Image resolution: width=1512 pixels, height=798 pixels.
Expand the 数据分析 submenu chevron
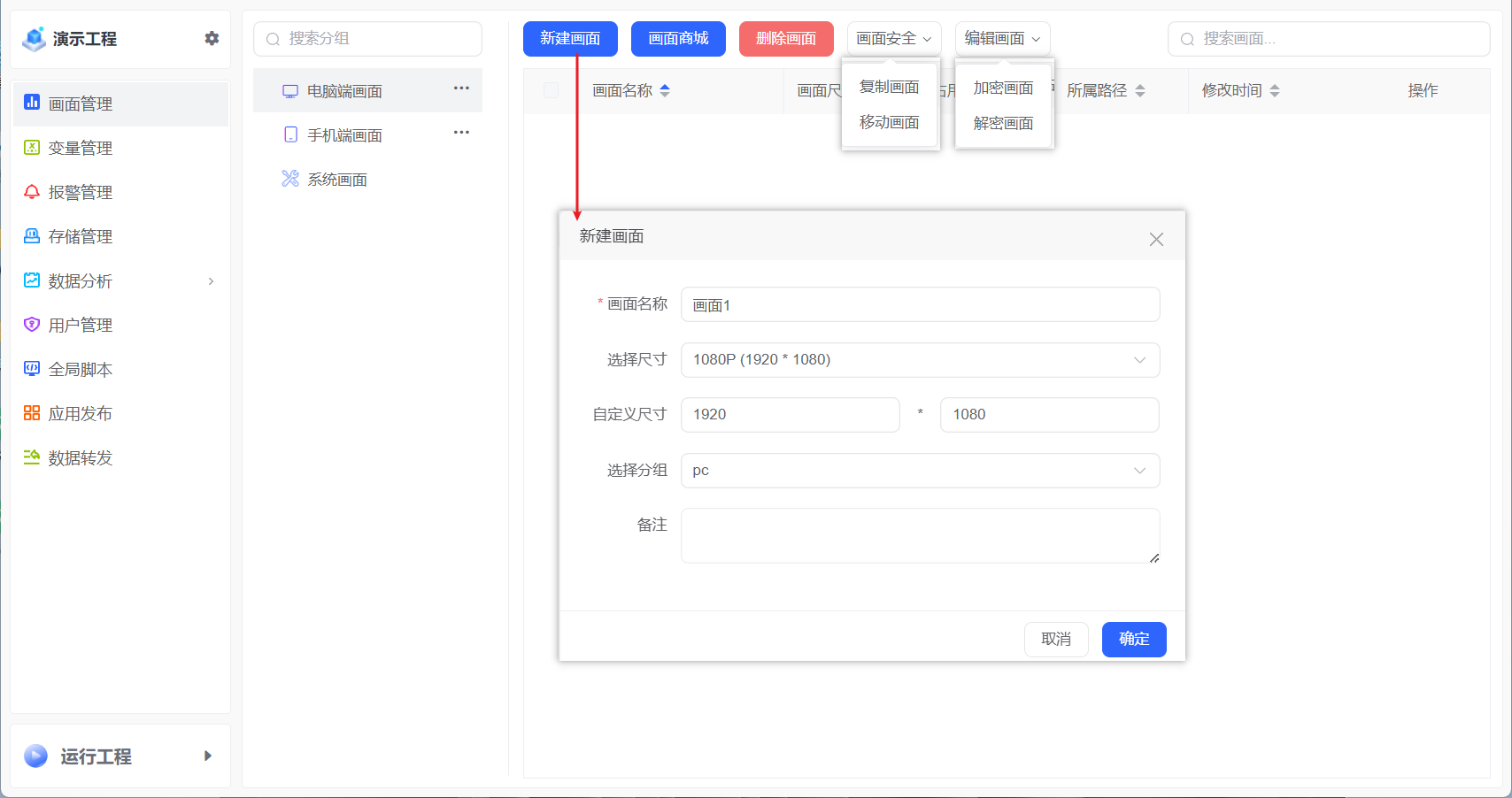(211, 280)
